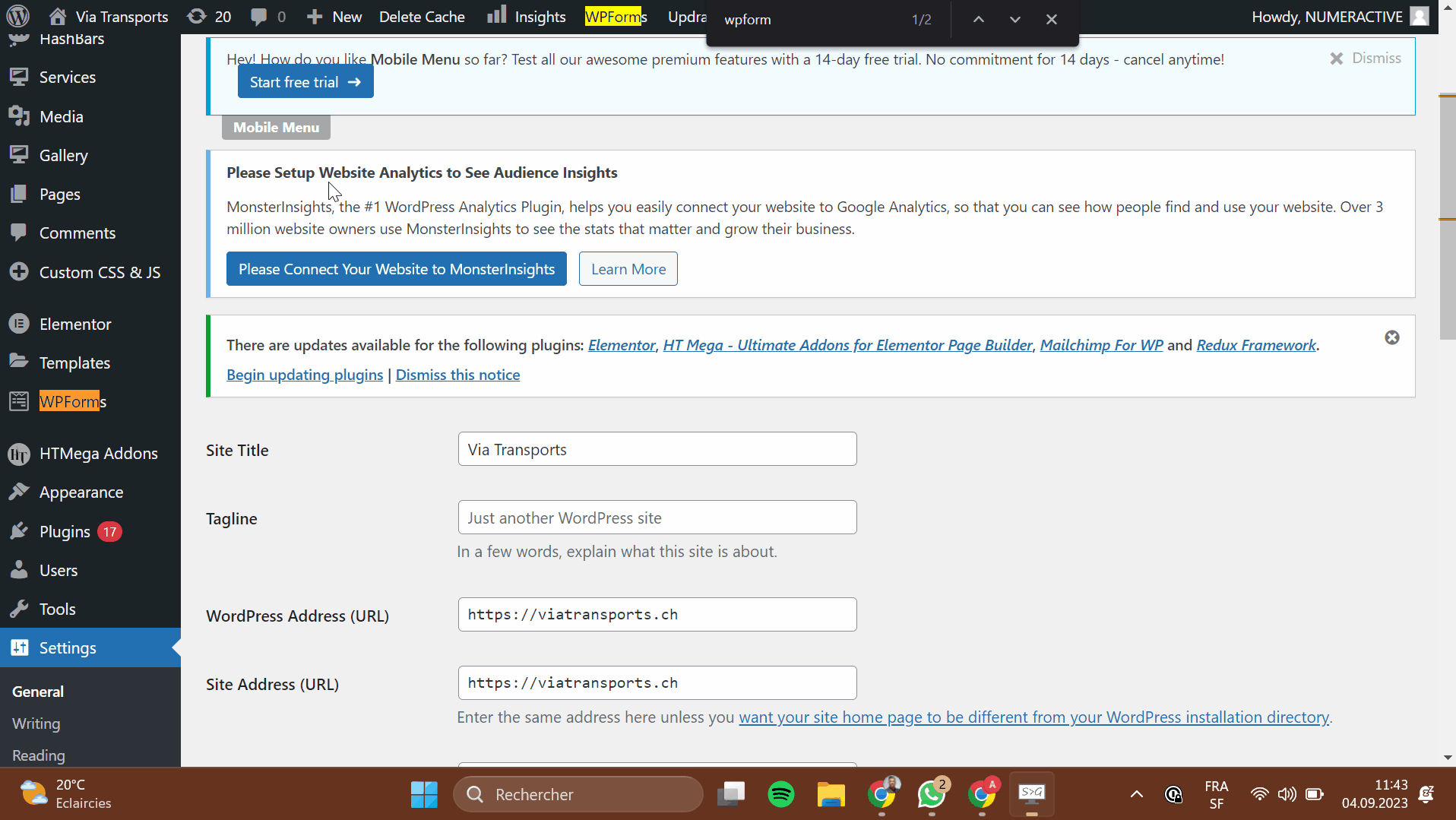Screen dimensions: 1456x820
Task: Open the Via Transports site home link
Action: 109,17
